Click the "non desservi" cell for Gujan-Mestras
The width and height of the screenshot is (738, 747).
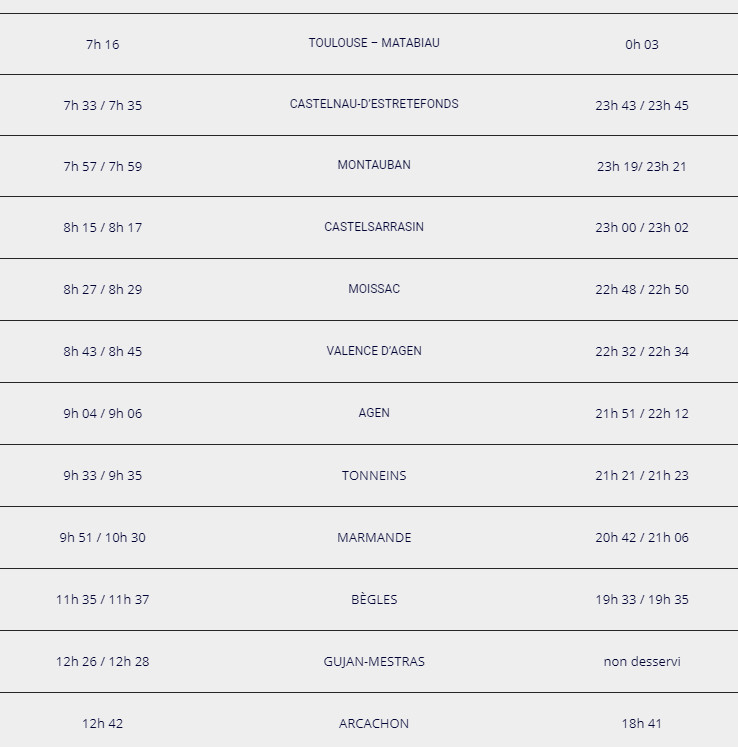click(x=642, y=661)
